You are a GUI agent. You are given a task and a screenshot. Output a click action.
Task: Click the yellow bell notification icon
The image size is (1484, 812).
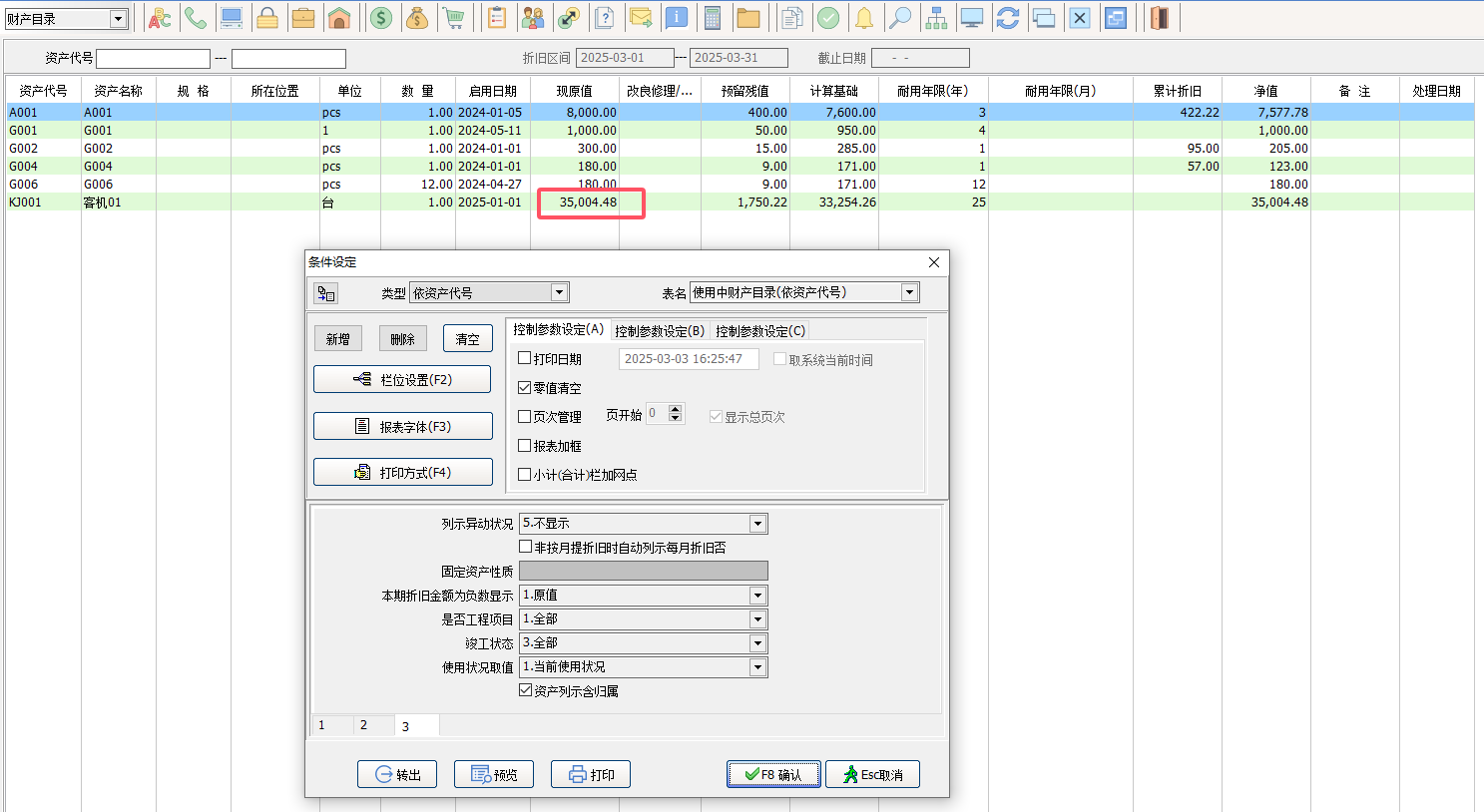(864, 18)
